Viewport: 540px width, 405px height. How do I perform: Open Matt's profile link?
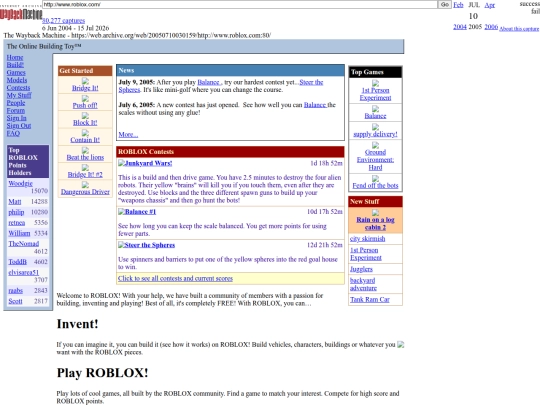pos(15,201)
